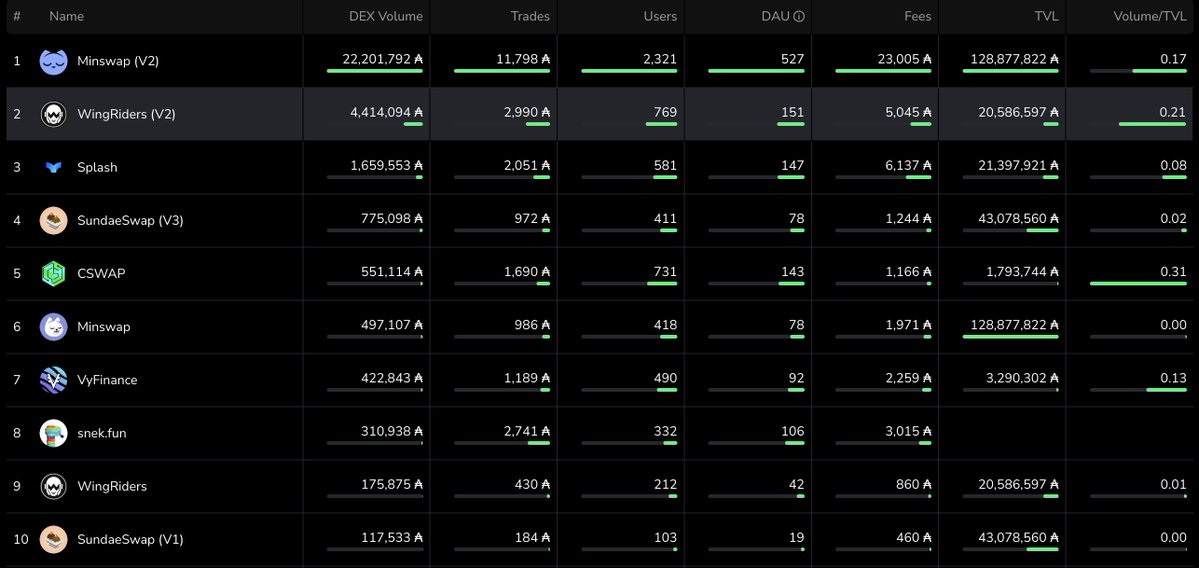Image resolution: width=1199 pixels, height=568 pixels.
Task: Click the 2,741 trades value for snek.fun
Action: coord(527,431)
